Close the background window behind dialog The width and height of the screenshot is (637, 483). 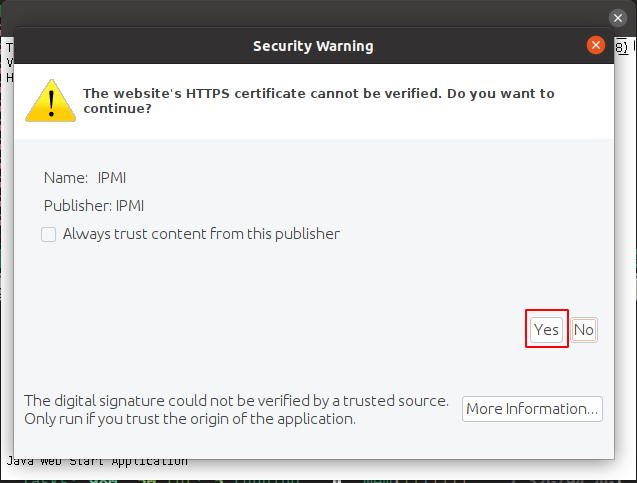tap(618, 17)
